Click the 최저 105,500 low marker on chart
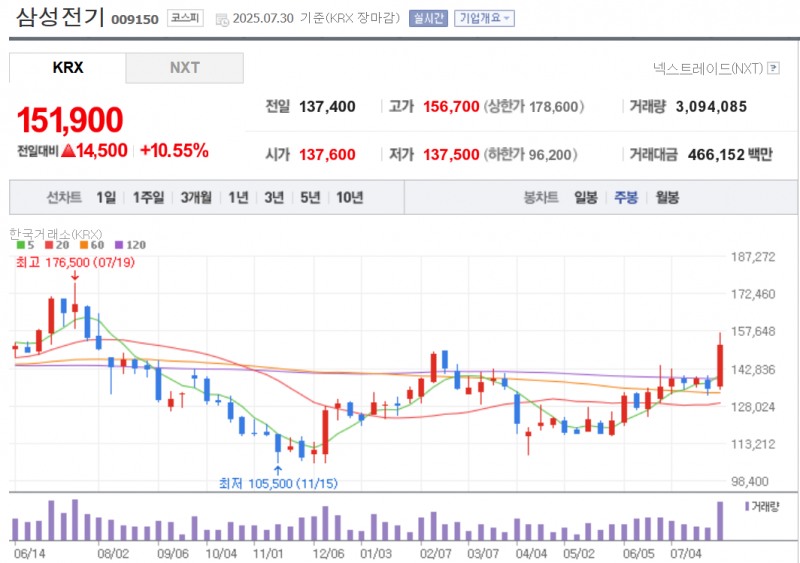 [x=276, y=483]
